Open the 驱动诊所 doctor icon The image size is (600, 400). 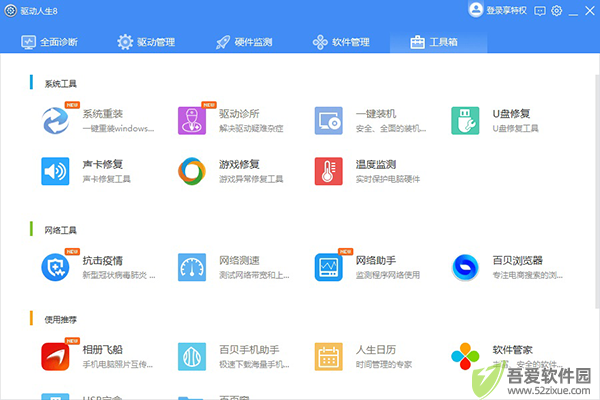click(192, 121)
